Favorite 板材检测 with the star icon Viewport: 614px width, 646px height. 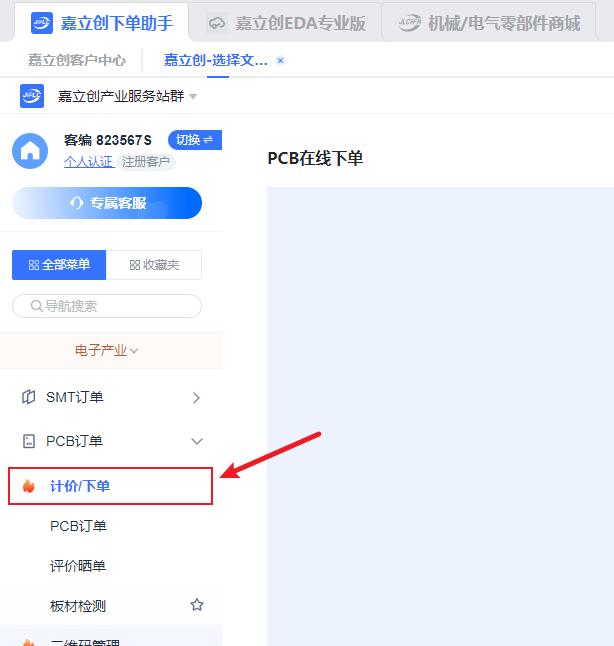(197, 605)
